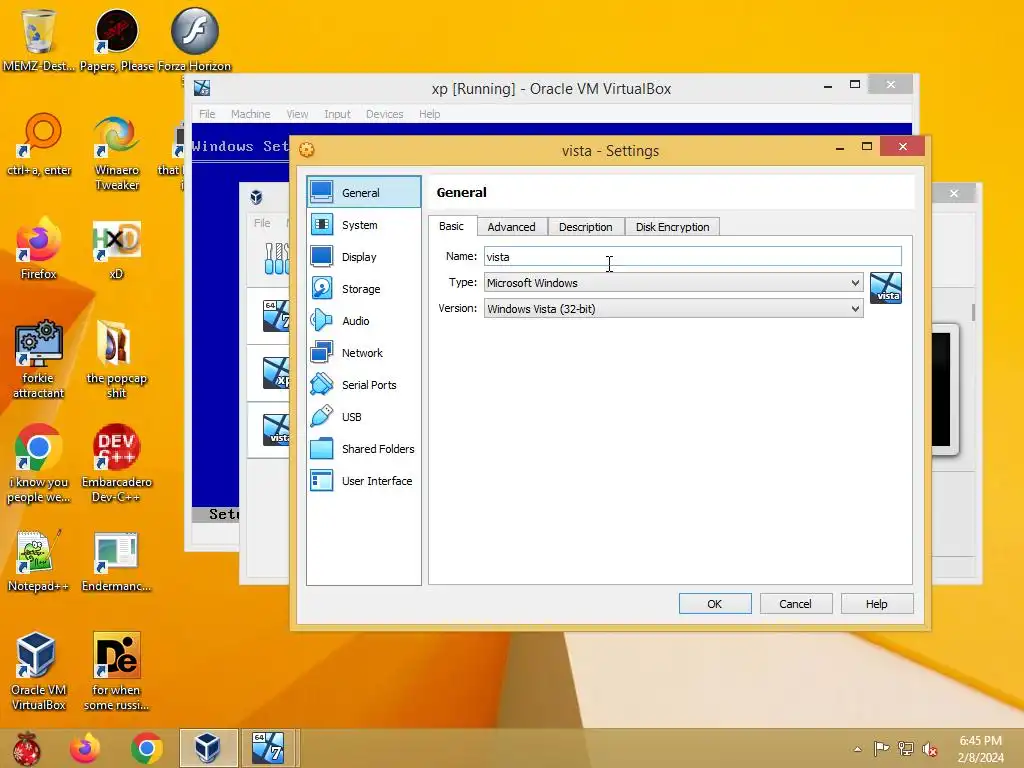This screenshot has height=768, width=1024.
Task: Click the muted volume tray icon
Action: [x=930, y=749]
